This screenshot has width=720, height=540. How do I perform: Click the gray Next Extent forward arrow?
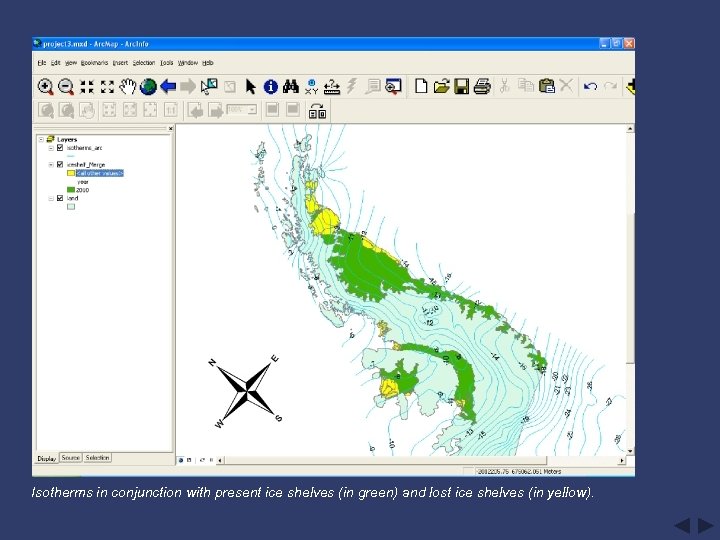[188, 86]
